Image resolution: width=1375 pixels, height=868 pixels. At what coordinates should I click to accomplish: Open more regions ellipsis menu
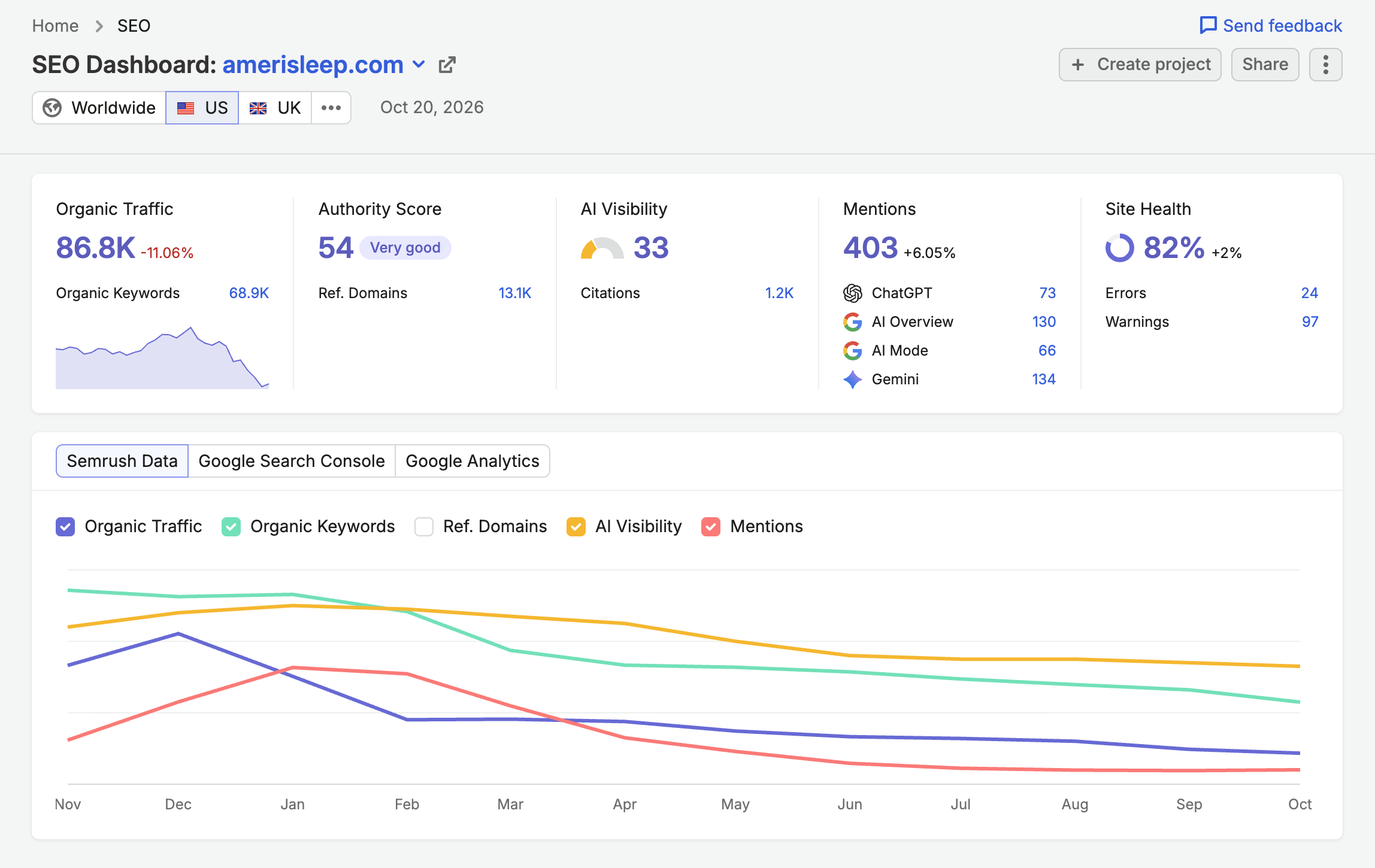(331, 108)
